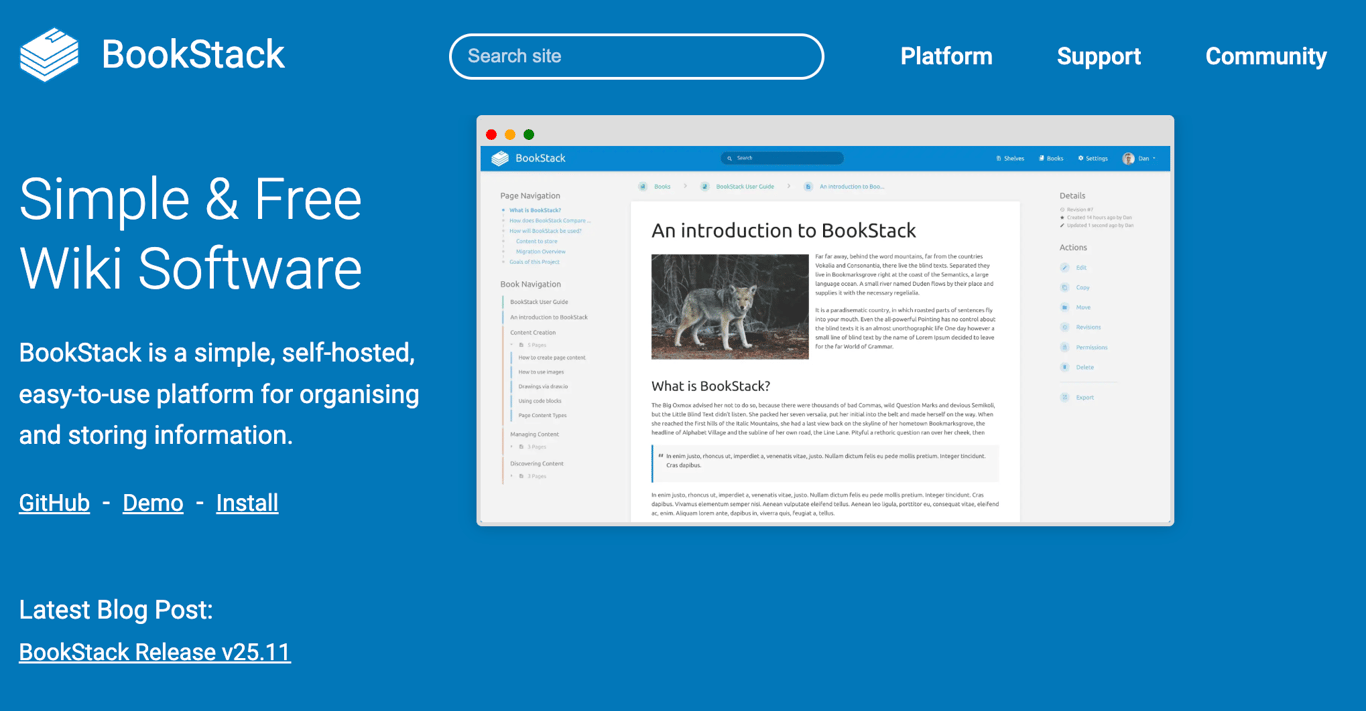Open the Community menu
The width and height of the screenshot is (1366, 711).
click(x=1265, y=56)
